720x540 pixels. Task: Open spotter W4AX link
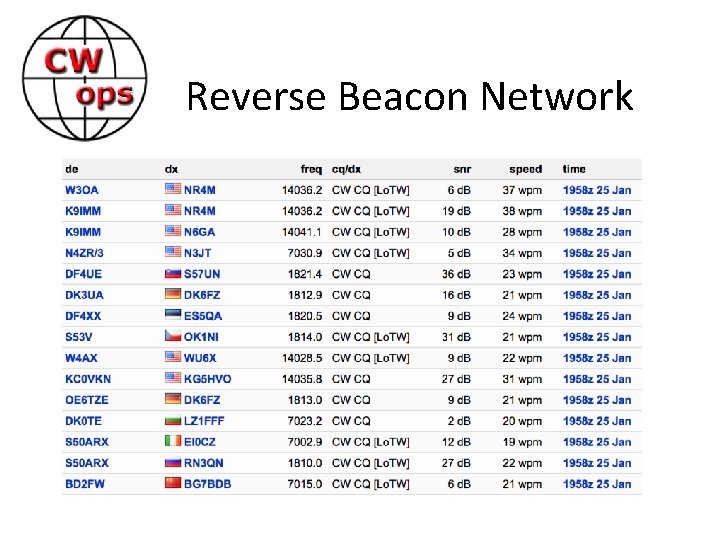point(81,358)
